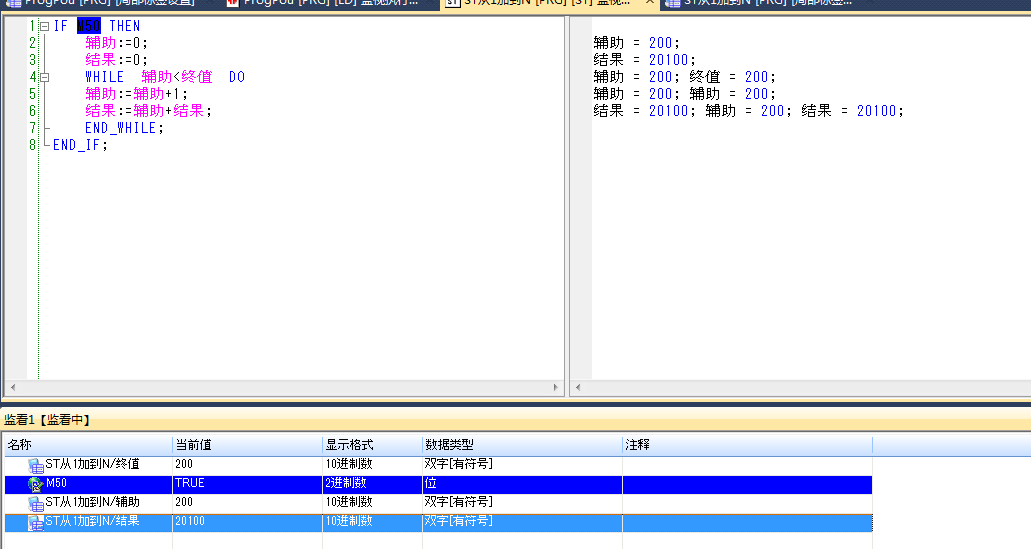Image resolution: width=1031 pixels, height=549 pixels.
Task: Click the grid icon on rightmost ST tab
Action: pos(671,3)
